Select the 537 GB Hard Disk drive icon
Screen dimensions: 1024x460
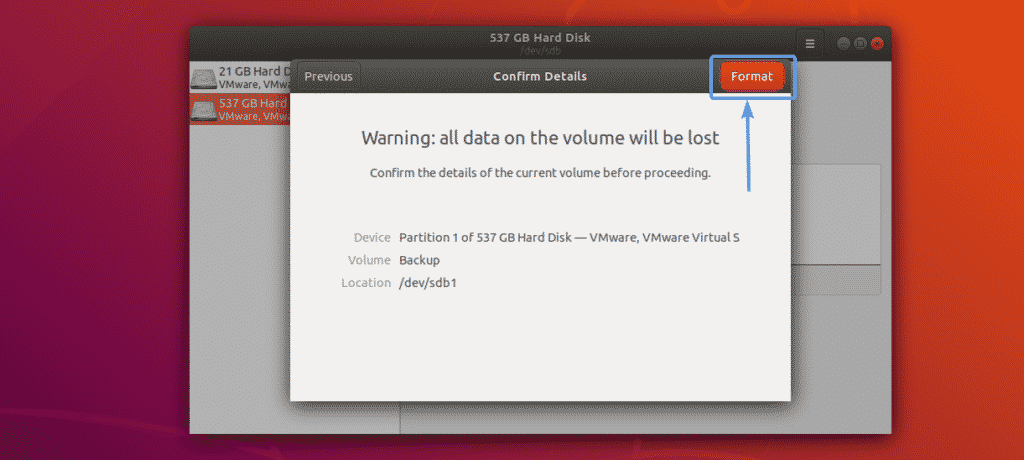pos(204,110)
